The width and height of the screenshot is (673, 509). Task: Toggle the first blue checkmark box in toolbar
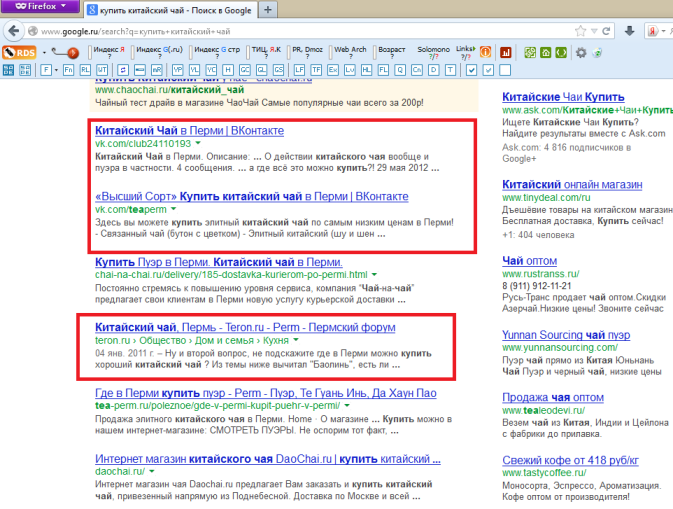pos(471,70)
